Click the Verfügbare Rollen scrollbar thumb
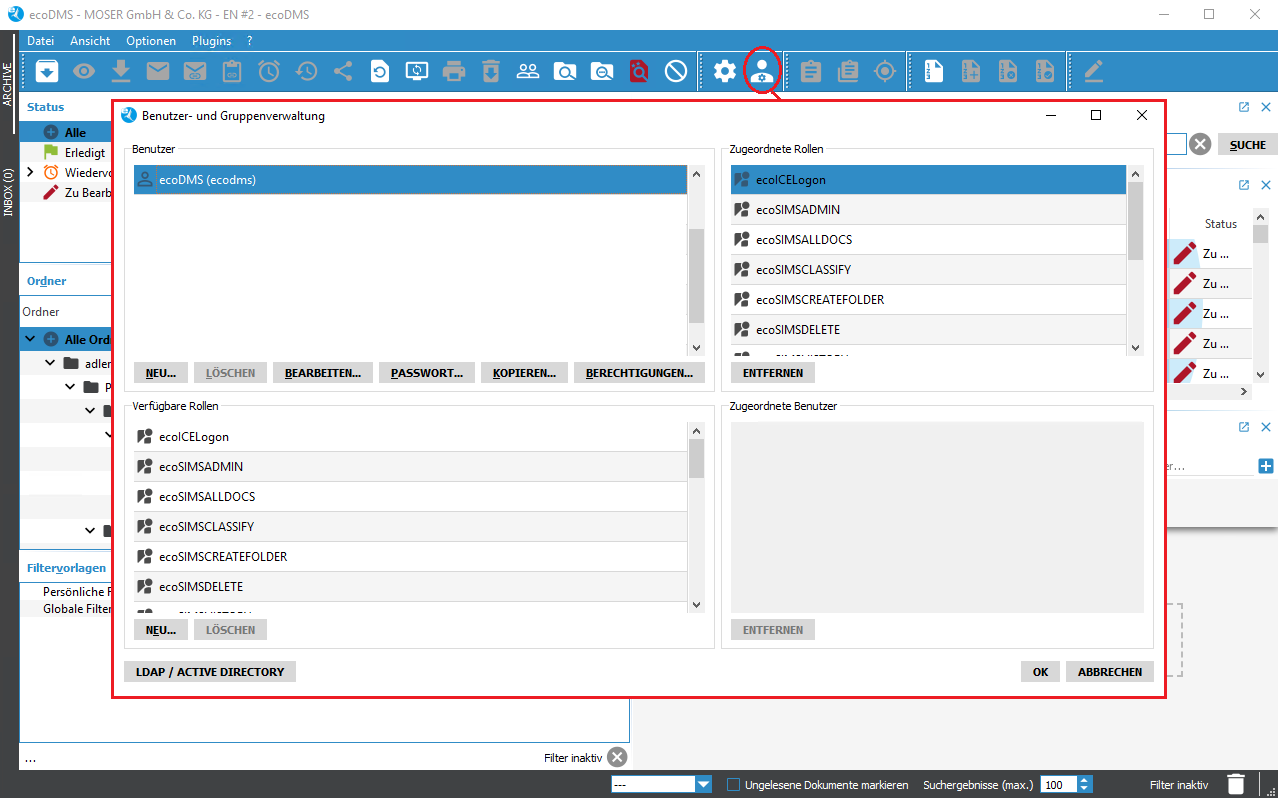Image resolution: width=1278 pixels, height=798 pixels. (696, 458)
